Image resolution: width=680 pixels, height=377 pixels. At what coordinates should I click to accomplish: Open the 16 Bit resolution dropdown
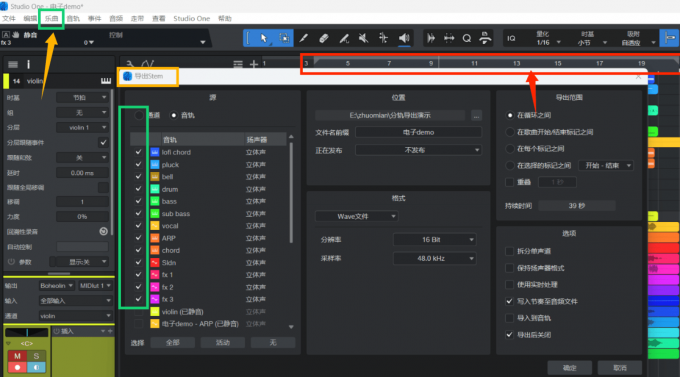(x=435, y=239)
